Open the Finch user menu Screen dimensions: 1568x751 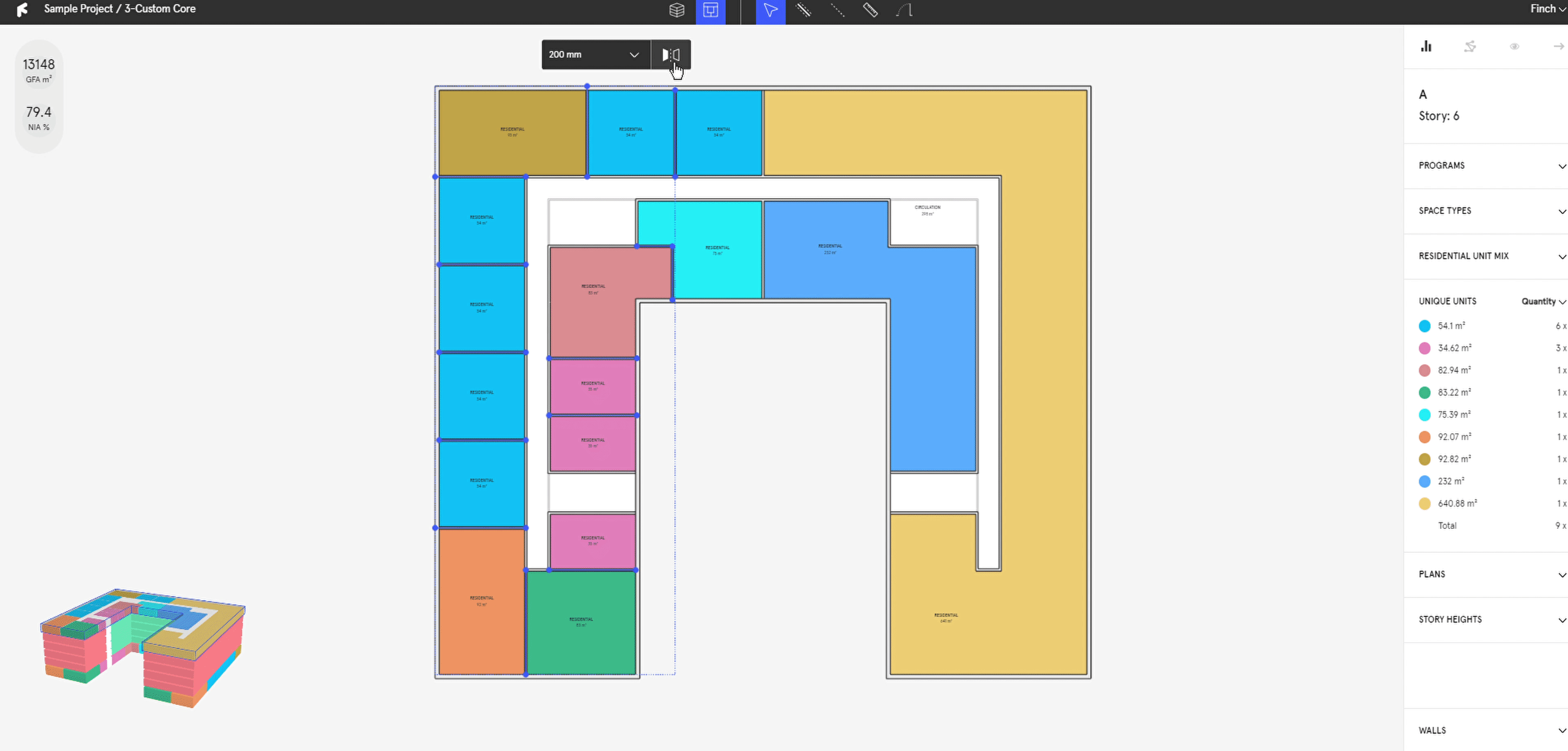tap(1547, 9)
